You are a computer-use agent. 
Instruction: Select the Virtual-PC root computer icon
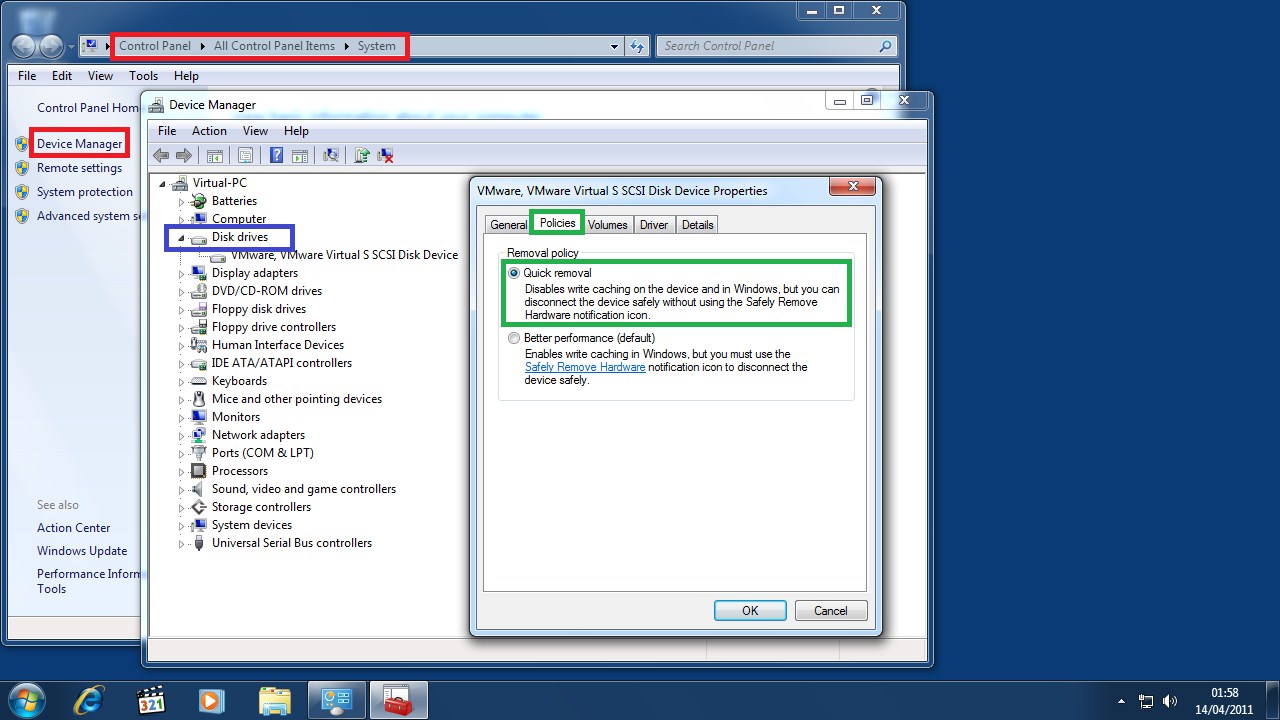[180, 183]
